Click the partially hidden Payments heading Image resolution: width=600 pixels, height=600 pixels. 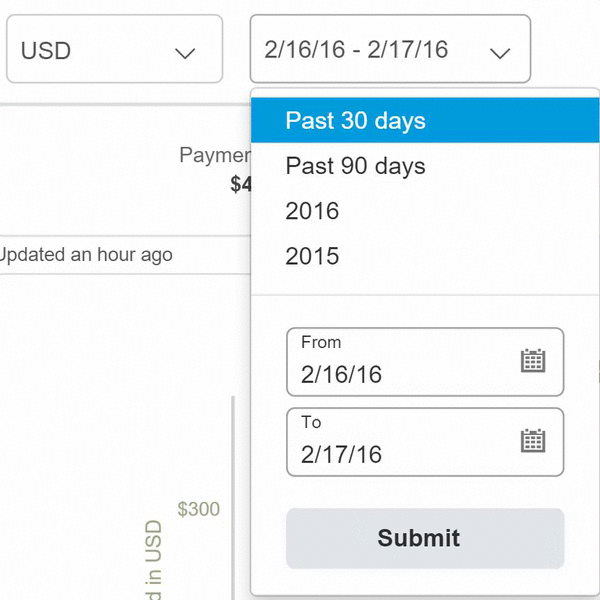pyautogui.click(x=215, y=155)
